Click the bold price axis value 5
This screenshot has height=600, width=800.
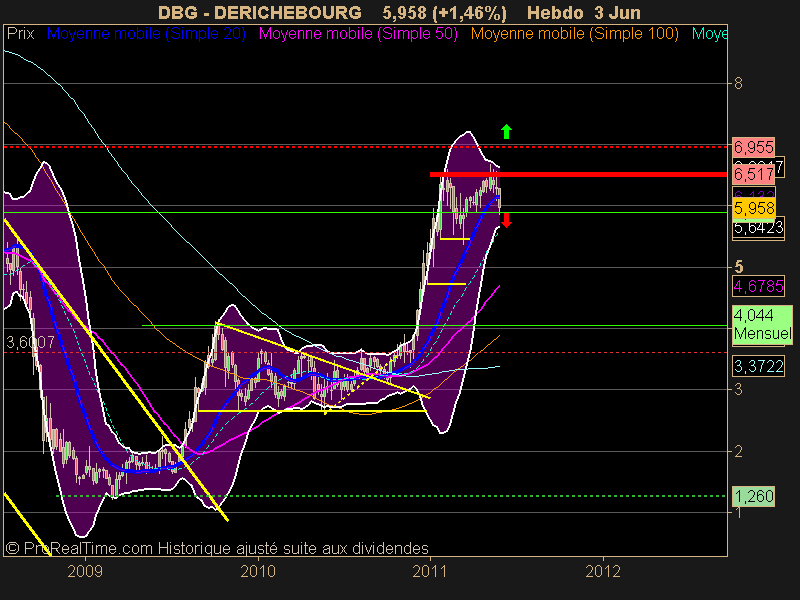point(739,267)
